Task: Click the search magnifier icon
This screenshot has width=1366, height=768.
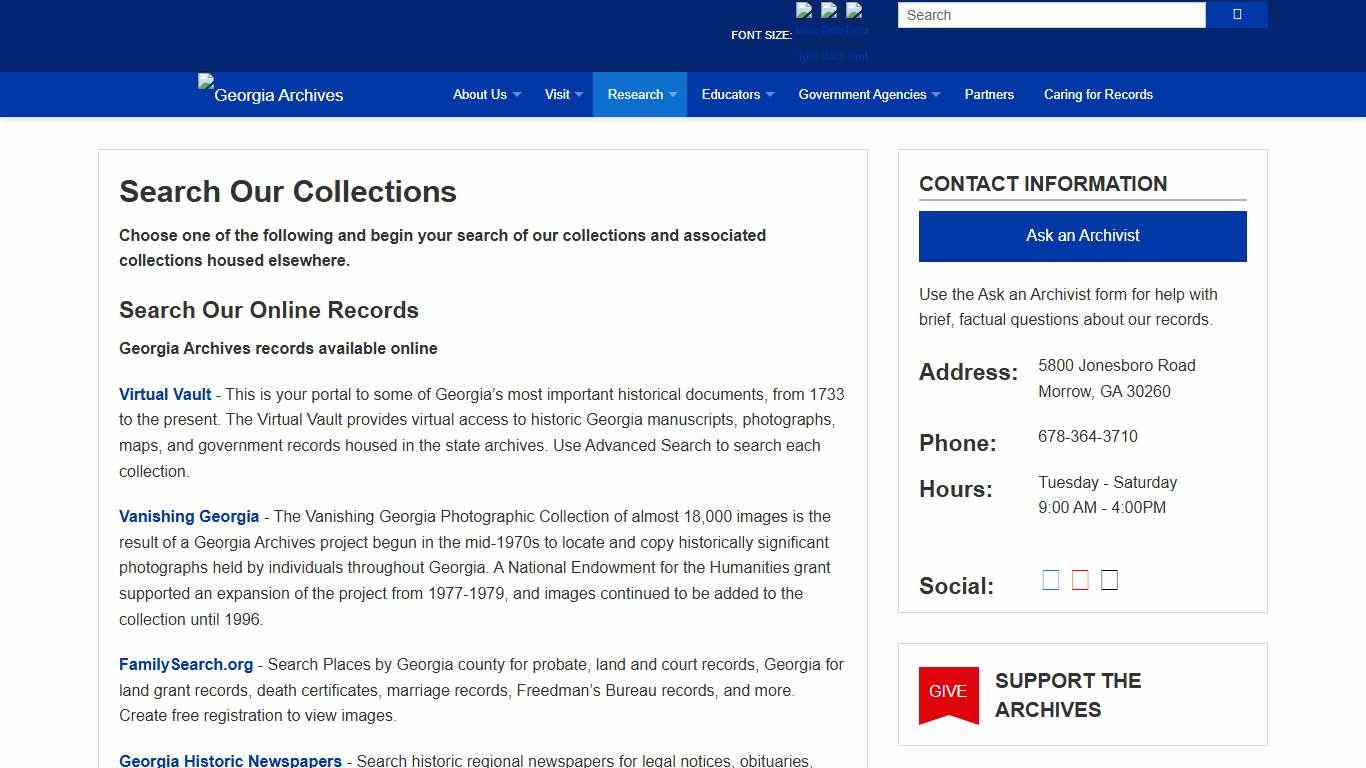Action: (x=1236, y=14)
